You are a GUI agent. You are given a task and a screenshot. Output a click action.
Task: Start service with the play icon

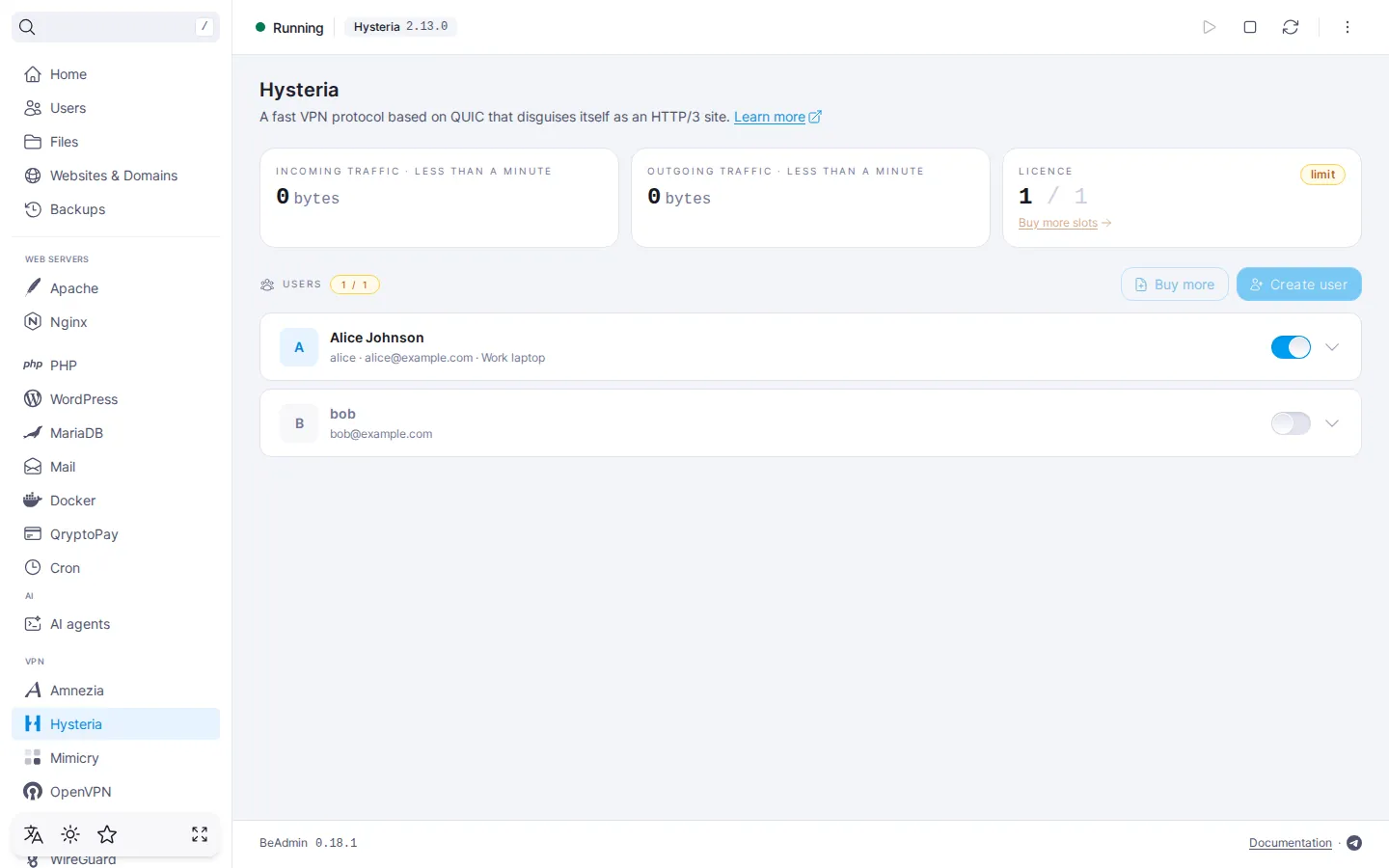(x=1209, y=27)
